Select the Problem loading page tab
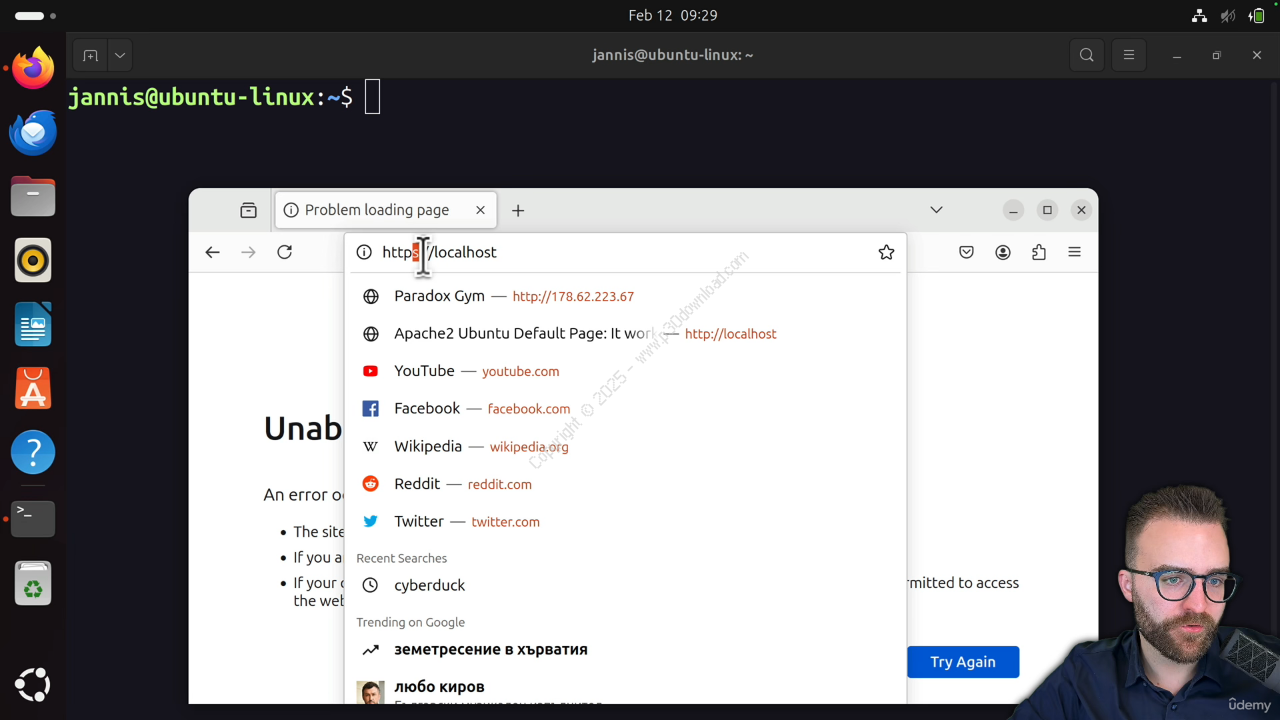 click(x=385, y=210)
